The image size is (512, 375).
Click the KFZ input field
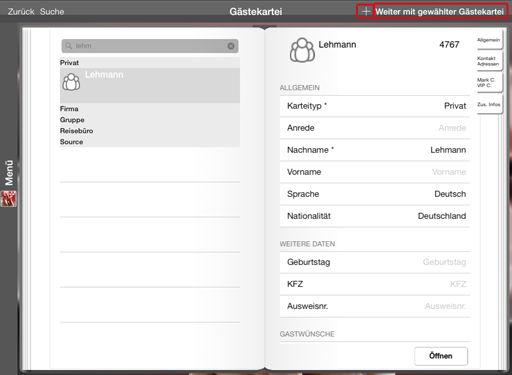(x=375, y=284)
